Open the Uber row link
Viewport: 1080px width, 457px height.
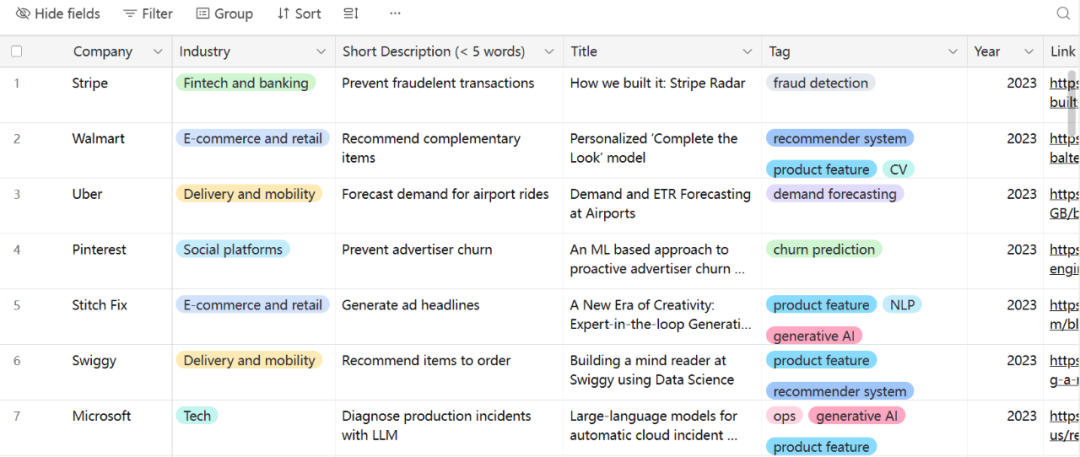click(x=1063, y=204)
